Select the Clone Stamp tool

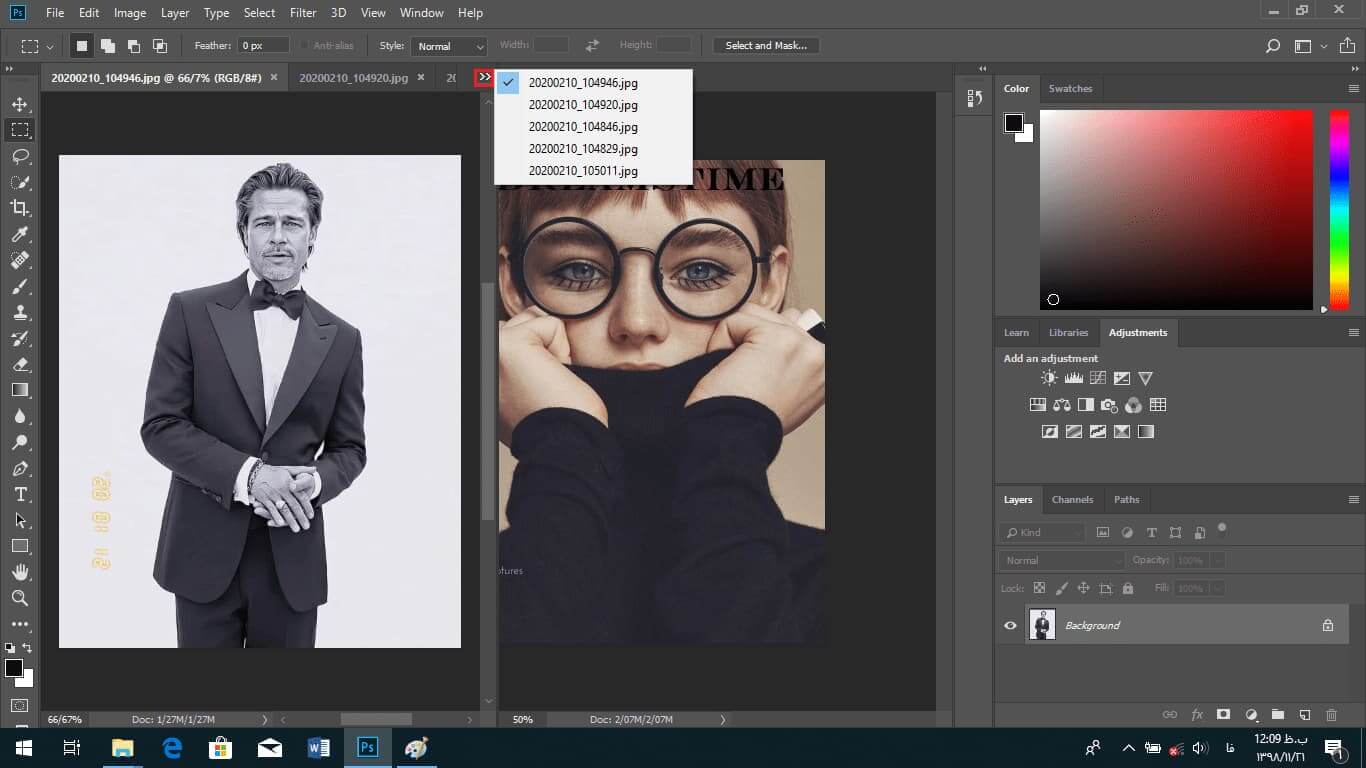pos(20,312)
